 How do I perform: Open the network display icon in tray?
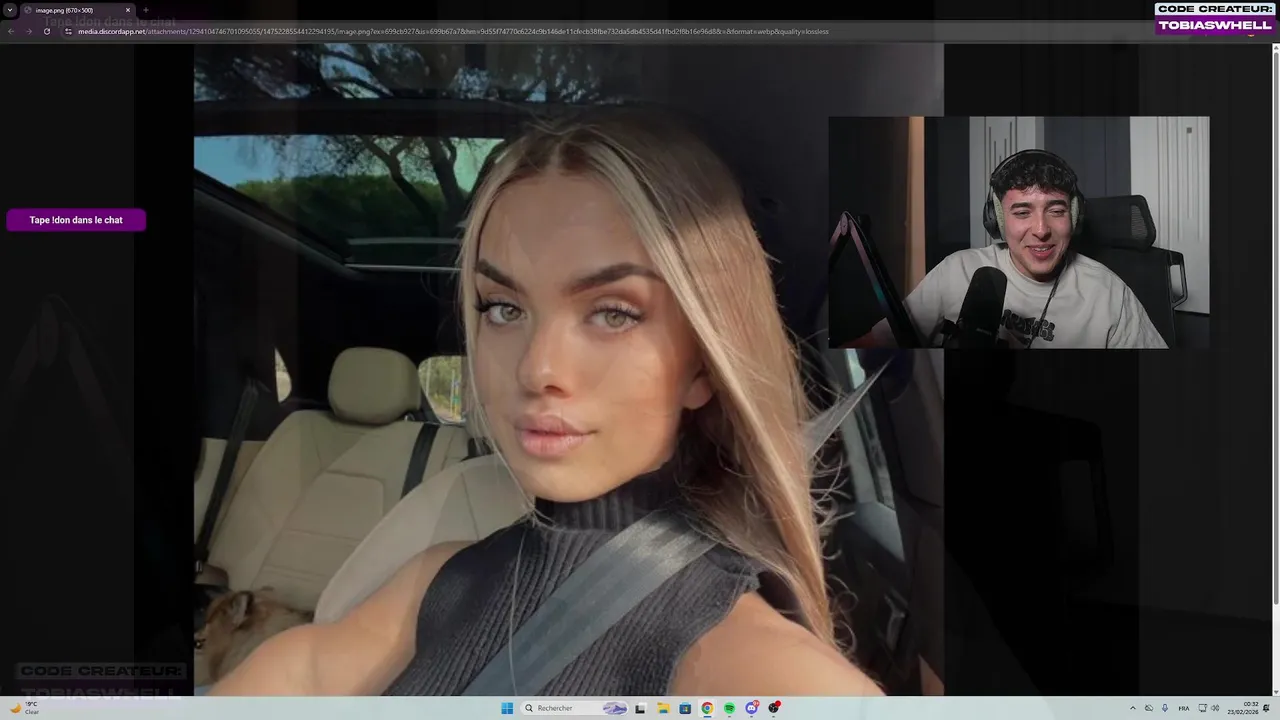[x=1203, y=708]
